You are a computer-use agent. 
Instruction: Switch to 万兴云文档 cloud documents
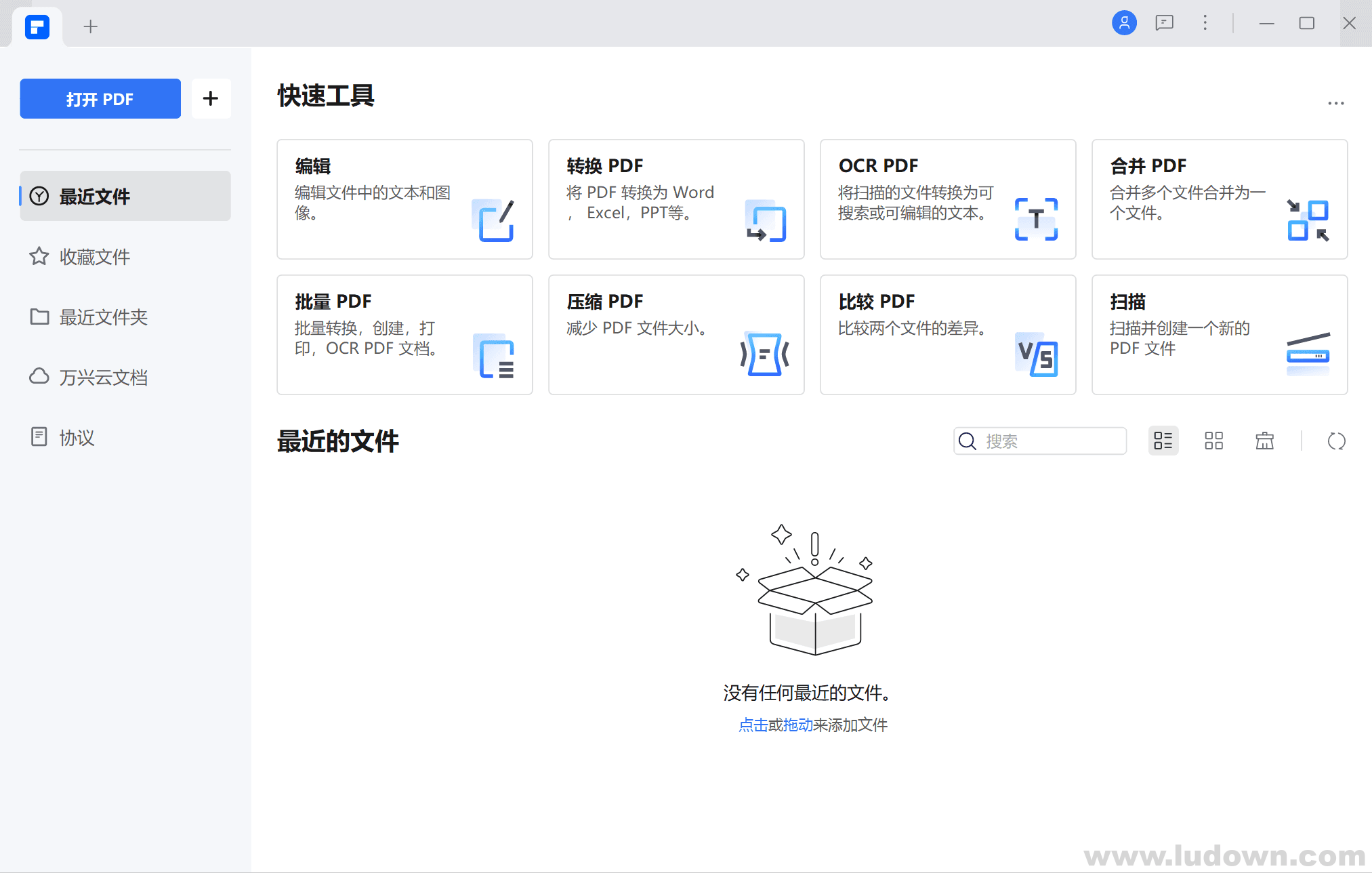tap(103, 377)
